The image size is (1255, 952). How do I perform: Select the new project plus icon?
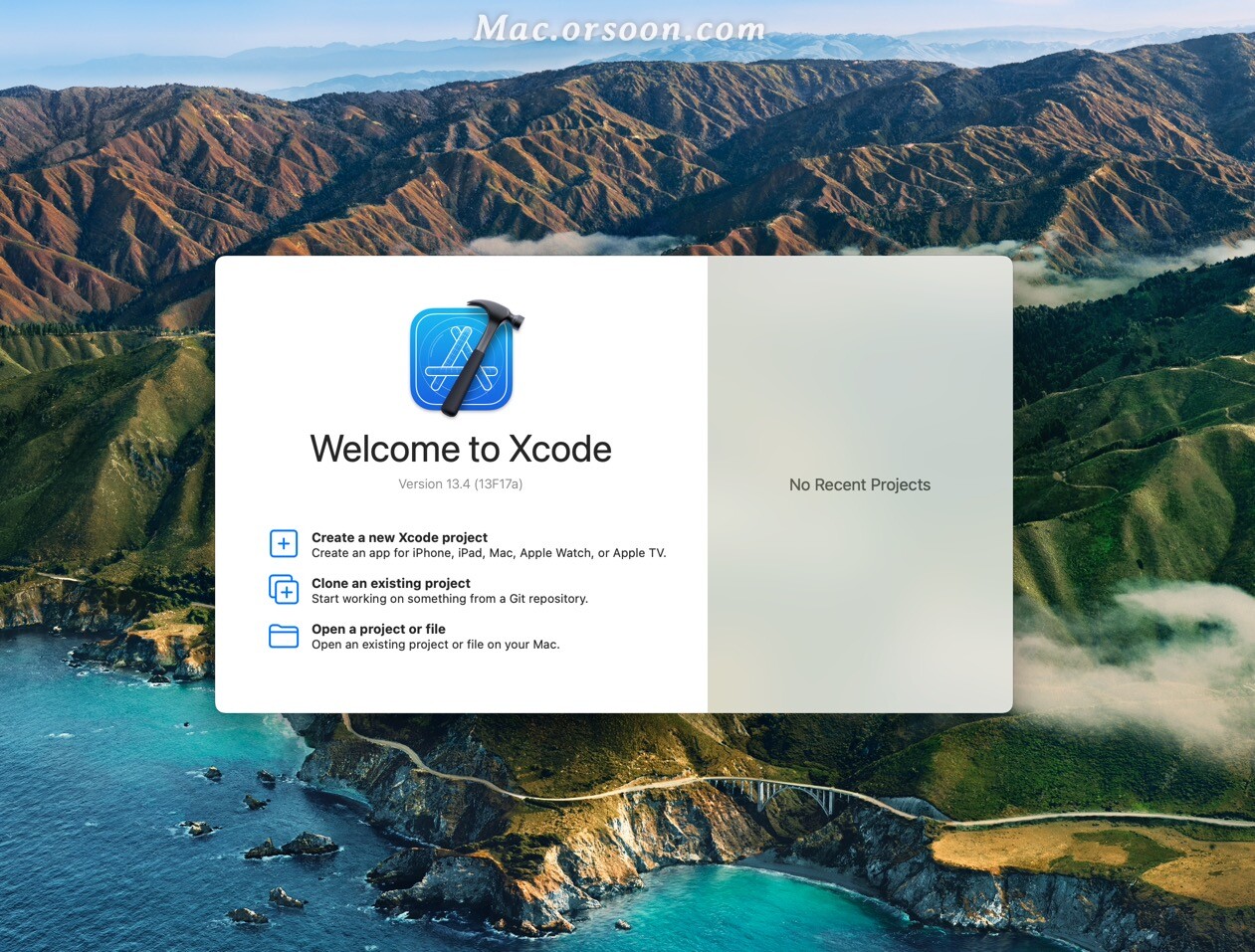(x=284, y=543)
